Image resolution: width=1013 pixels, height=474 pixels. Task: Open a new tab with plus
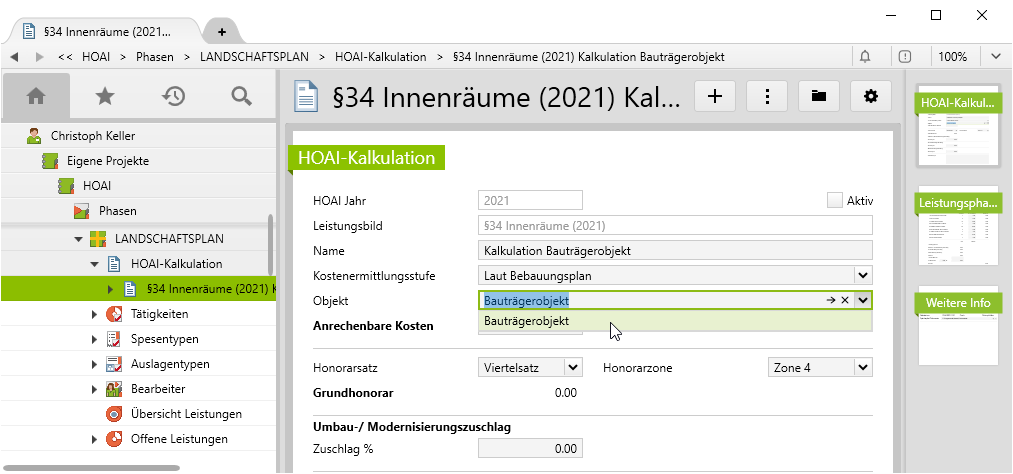222,31
